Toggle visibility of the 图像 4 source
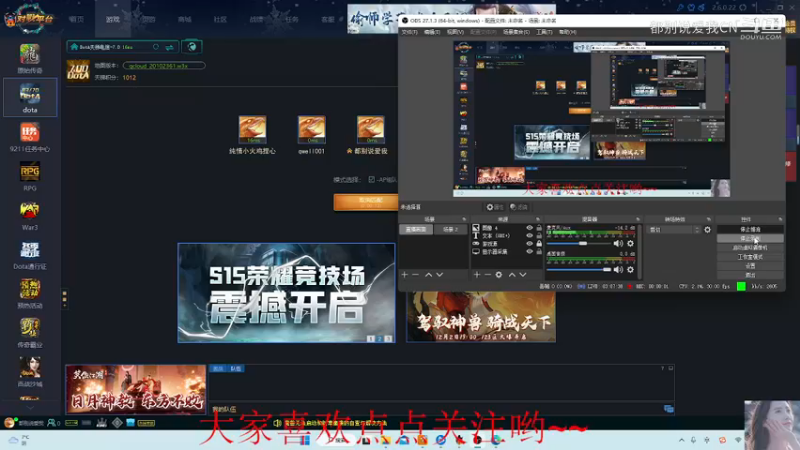The image size is (800, 450). (530, 228)
